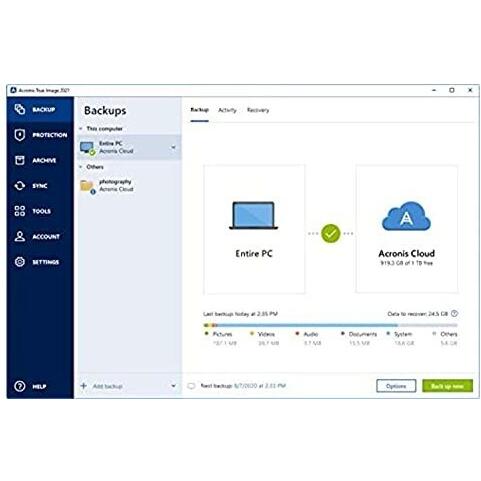Expand the Entire PC backup dropdown arrow
Screen dimensions: 481x481
coord(173,147)
